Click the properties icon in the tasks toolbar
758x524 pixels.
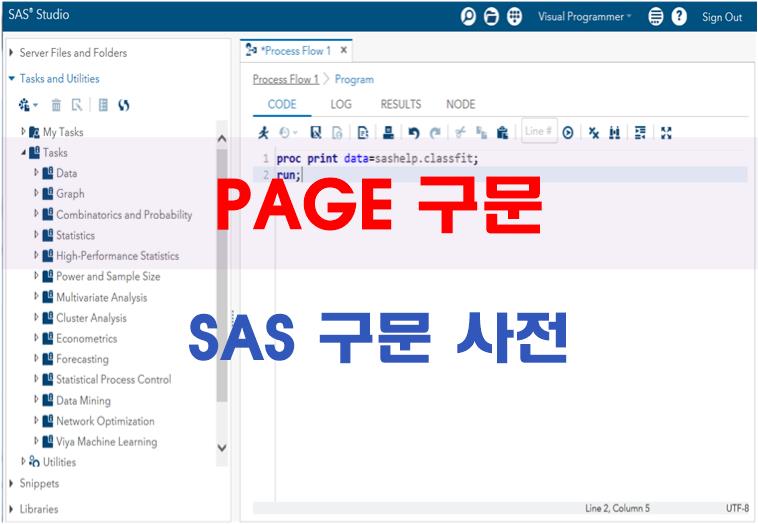tap(77, 104)
